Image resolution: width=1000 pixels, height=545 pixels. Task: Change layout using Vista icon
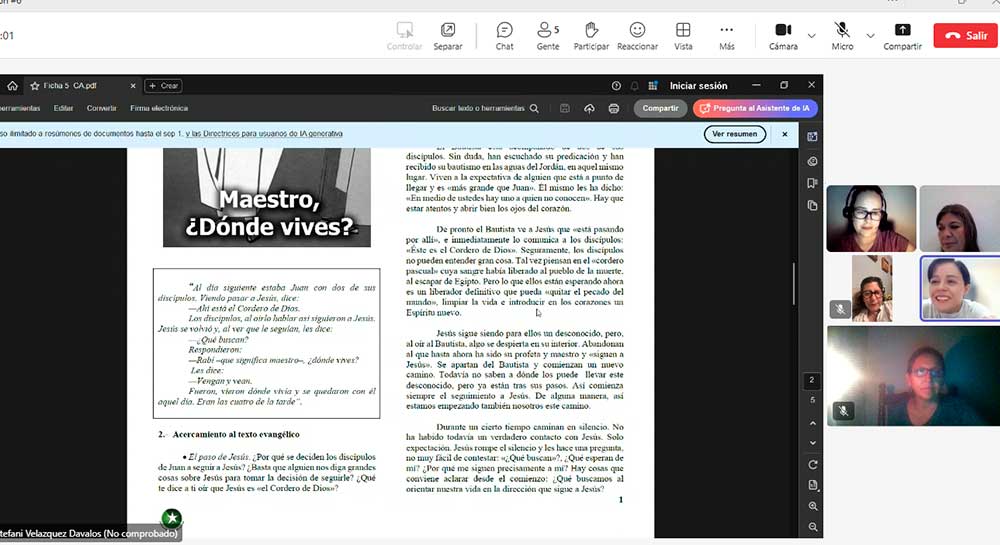tap(683, 35)
